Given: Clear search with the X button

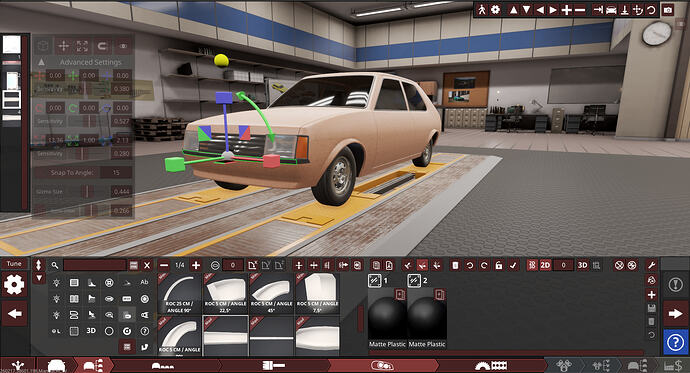Looking at the screenshot, I should (147, 265).
